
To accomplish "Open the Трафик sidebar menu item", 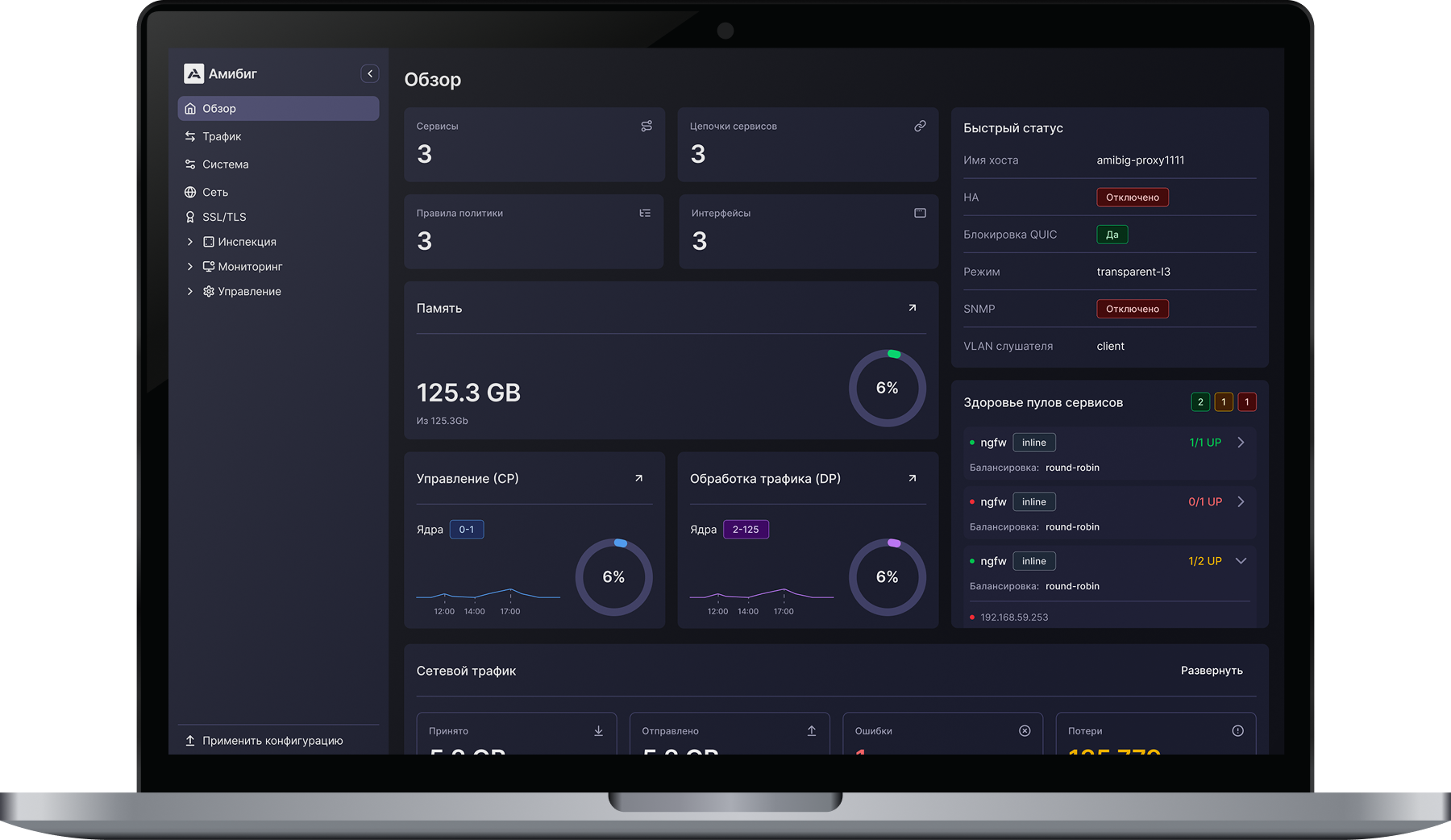I will tap(222, 136).
